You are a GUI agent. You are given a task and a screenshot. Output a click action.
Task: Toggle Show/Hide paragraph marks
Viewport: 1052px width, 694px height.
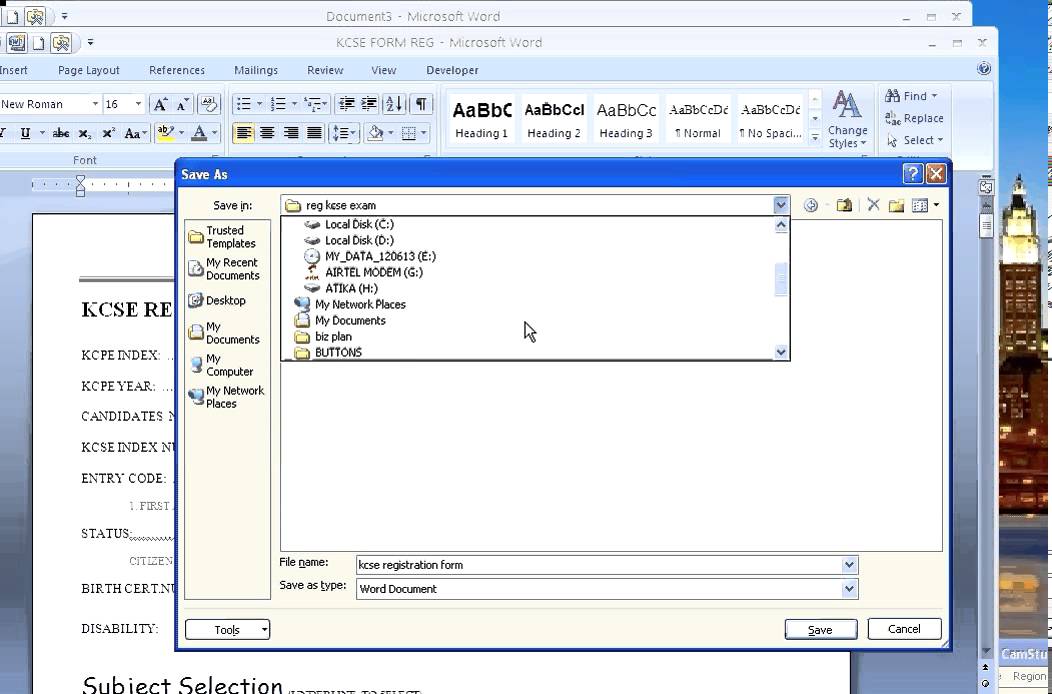(421, 104)
